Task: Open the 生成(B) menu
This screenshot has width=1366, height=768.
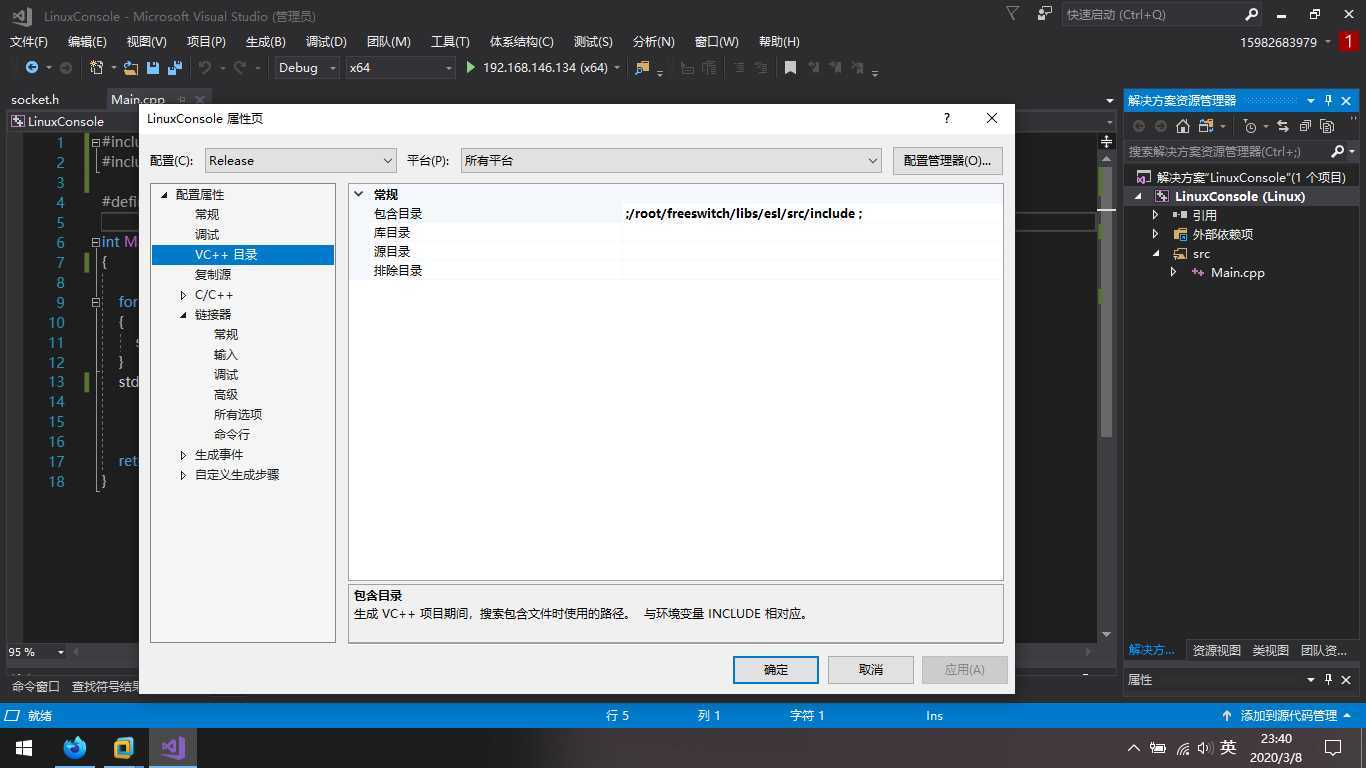Action: tap(265, 41)
